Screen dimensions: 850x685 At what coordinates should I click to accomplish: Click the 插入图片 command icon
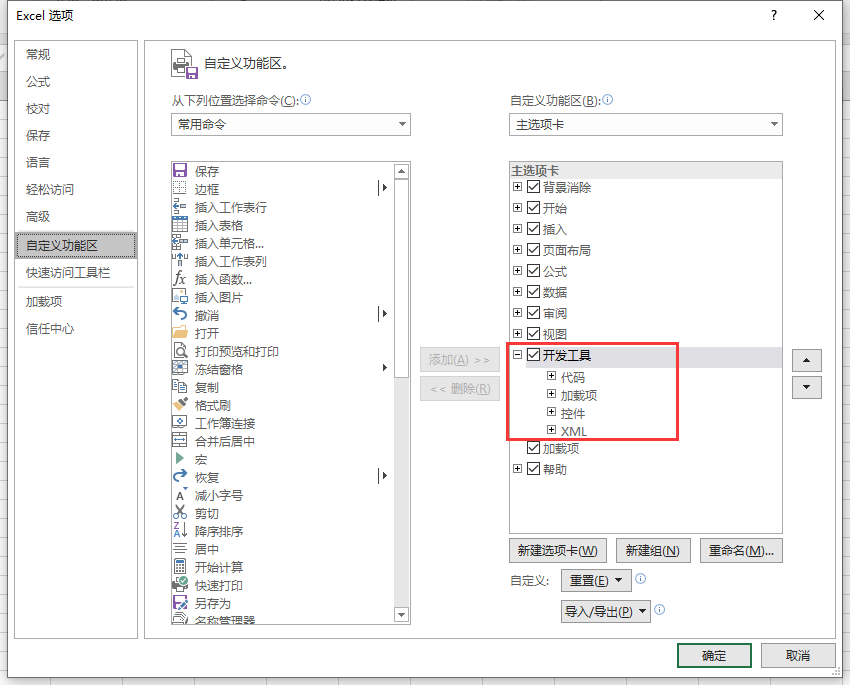click(x=180, y=297)
